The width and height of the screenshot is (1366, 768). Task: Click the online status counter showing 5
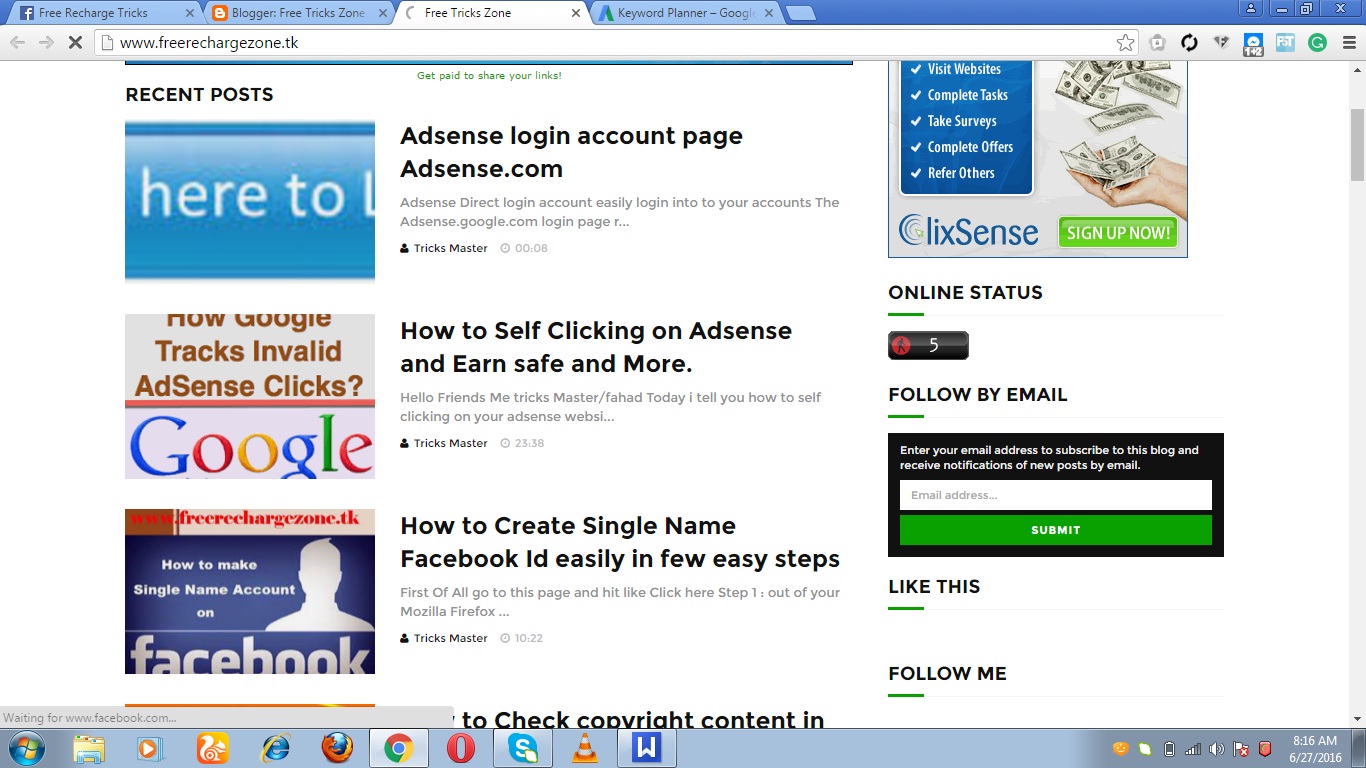coord(928,345)
